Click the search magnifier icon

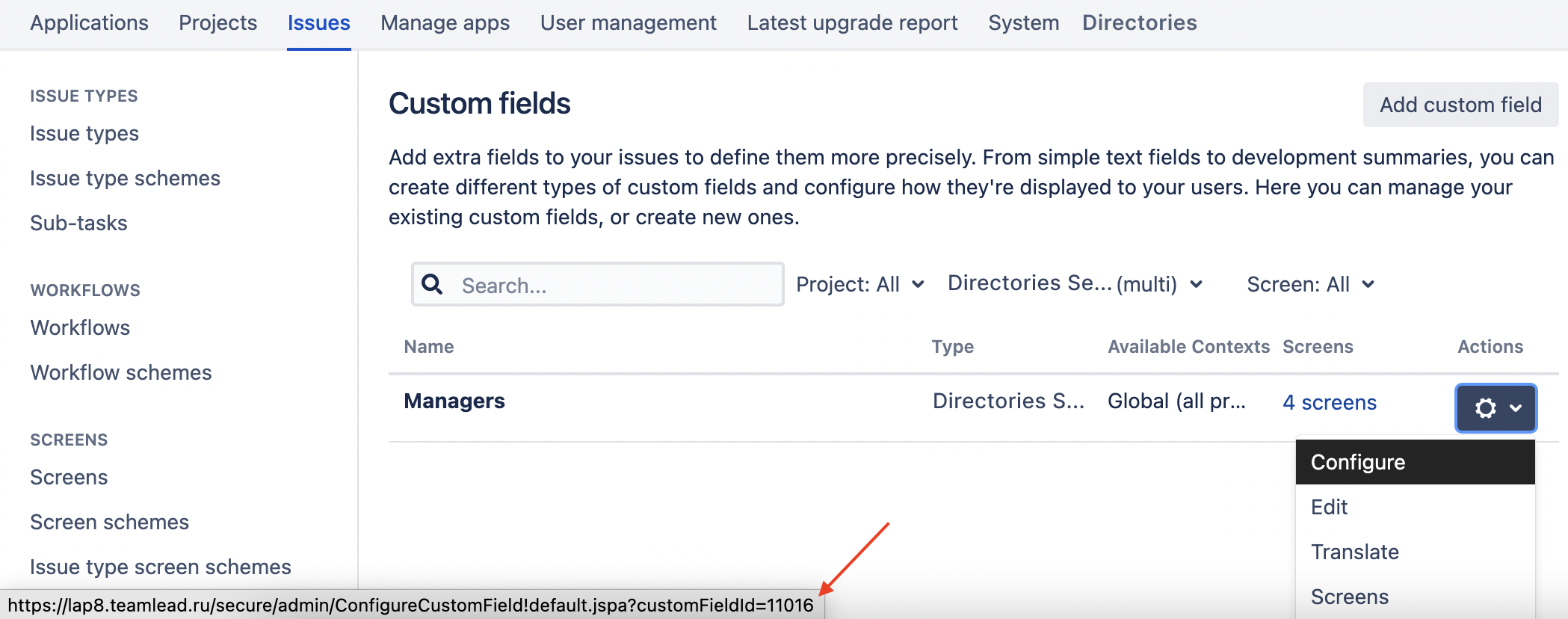point(433,284)
